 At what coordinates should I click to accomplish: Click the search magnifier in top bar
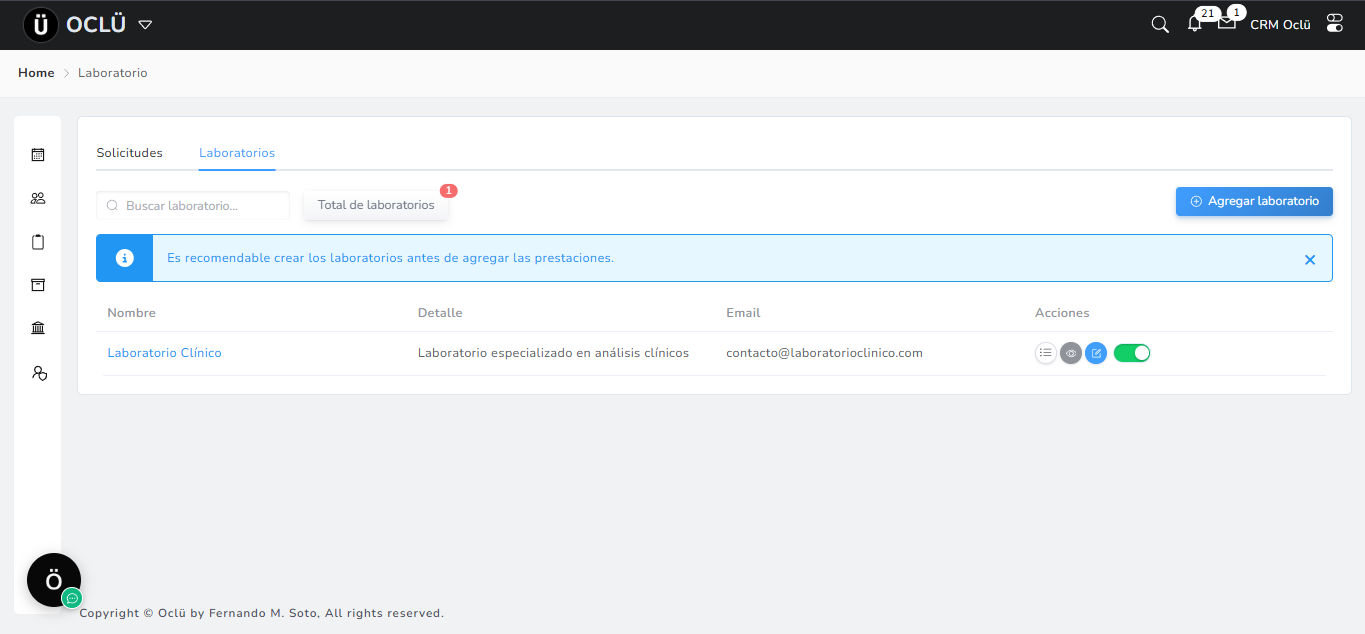click(x=1160, y=25)
